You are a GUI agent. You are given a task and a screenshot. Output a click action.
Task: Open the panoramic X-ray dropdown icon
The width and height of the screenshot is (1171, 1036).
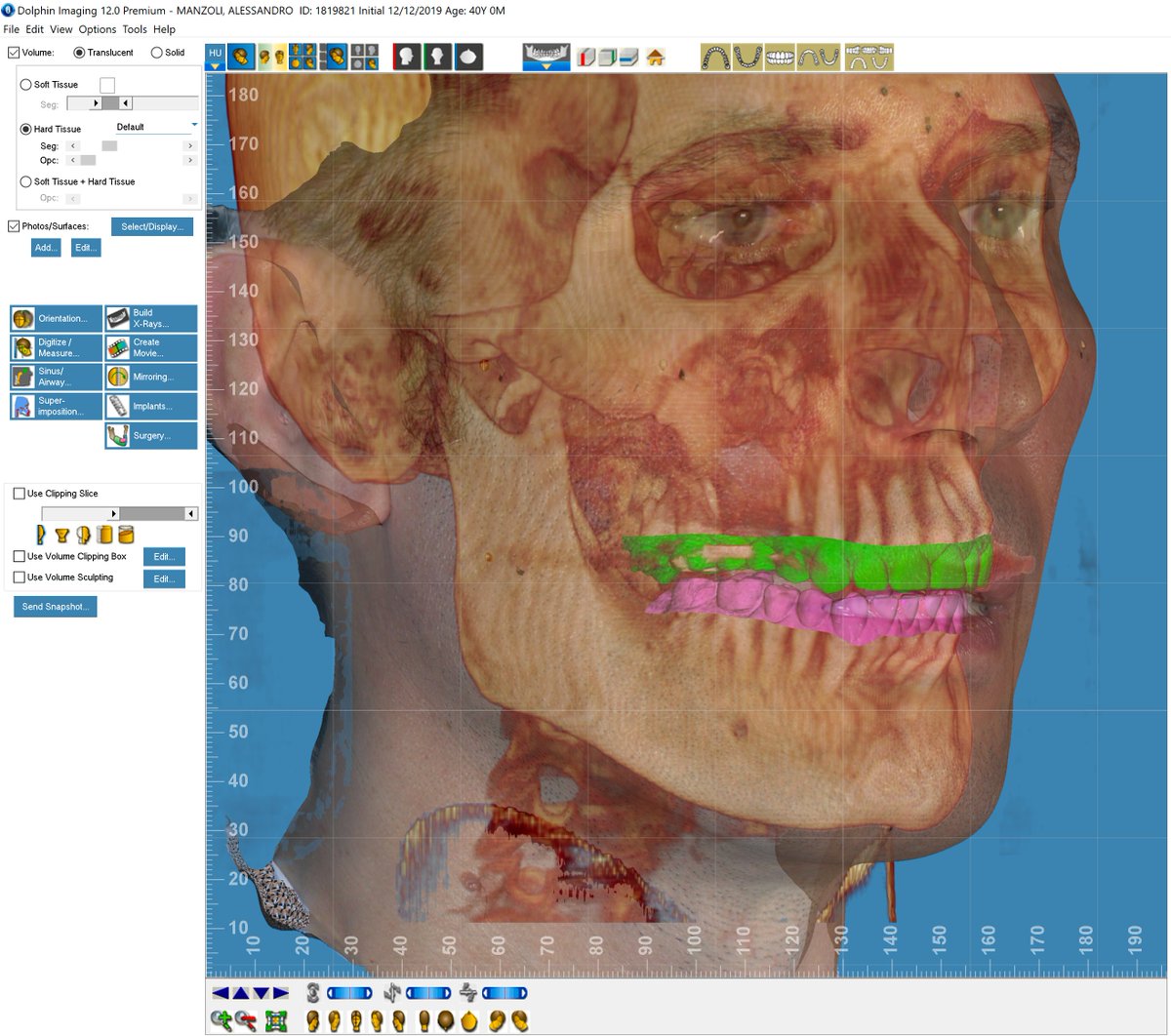click(x=545, y=57)
